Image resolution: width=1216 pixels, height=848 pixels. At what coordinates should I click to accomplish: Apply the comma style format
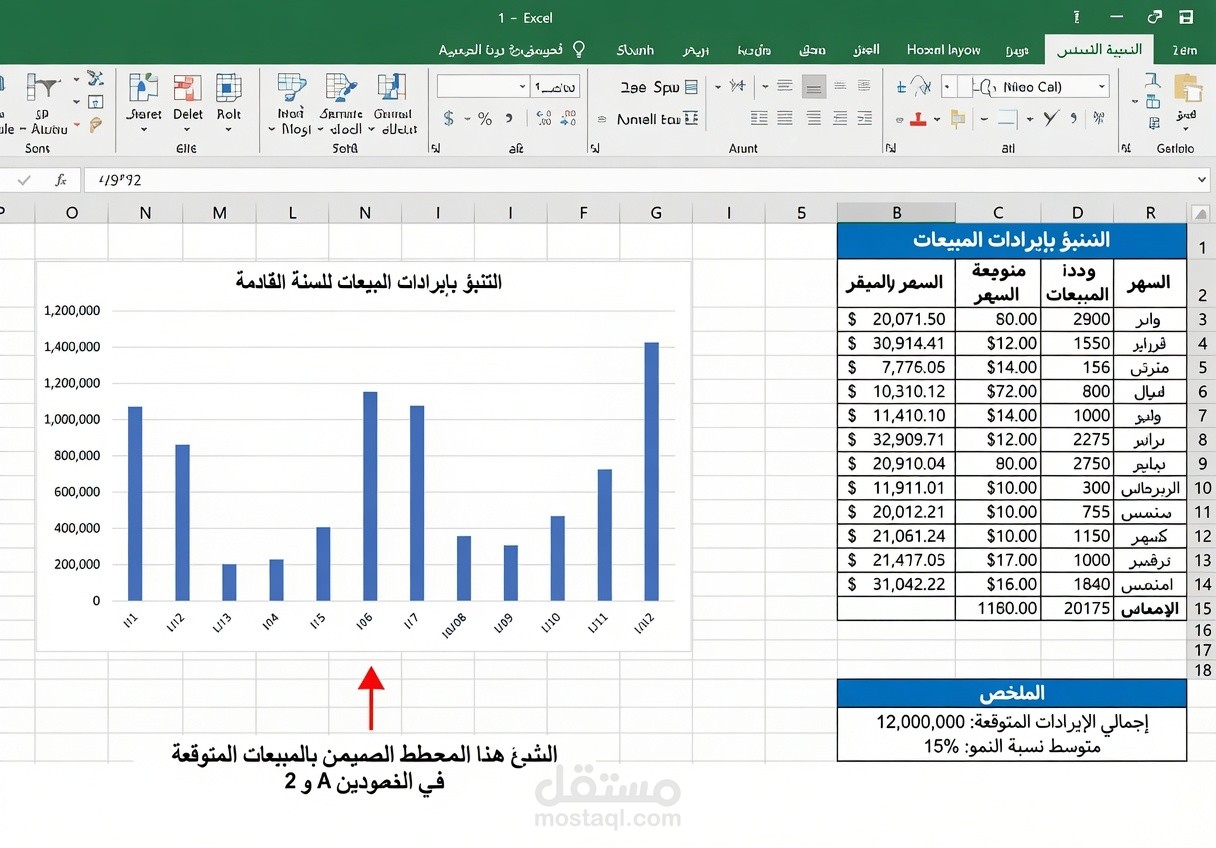509,118
